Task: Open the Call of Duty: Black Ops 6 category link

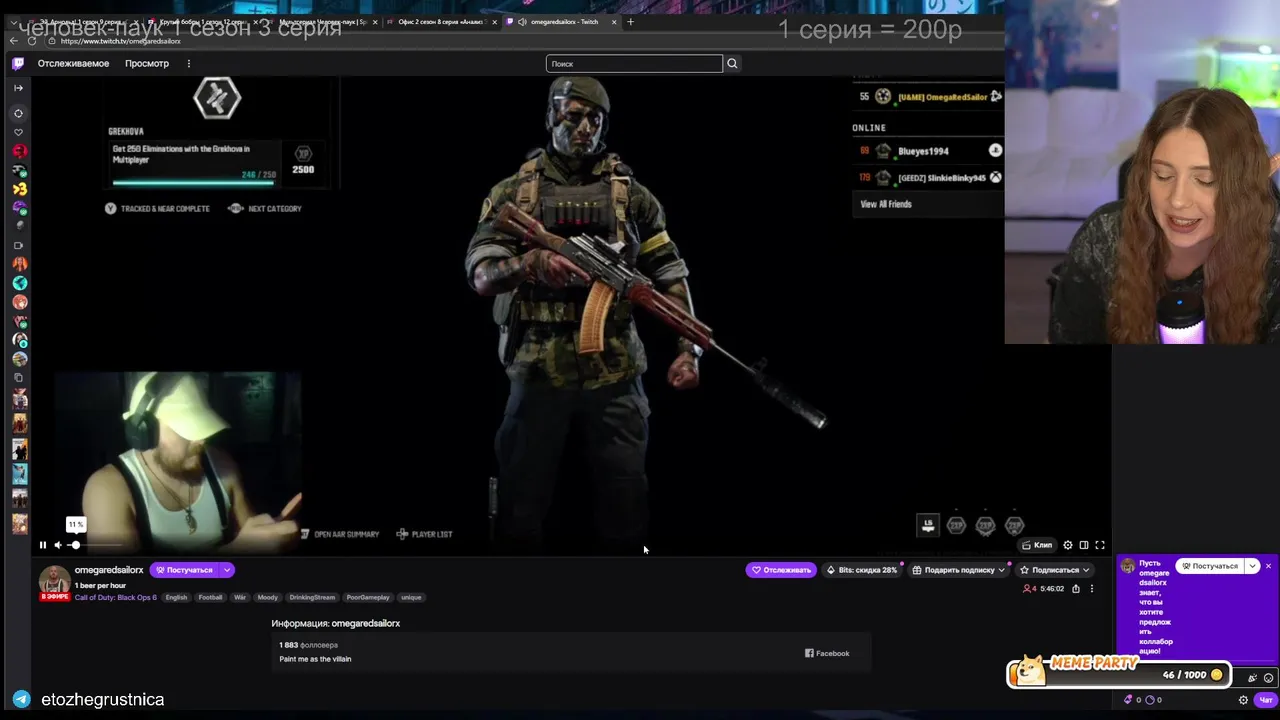Action: [115, 597]
